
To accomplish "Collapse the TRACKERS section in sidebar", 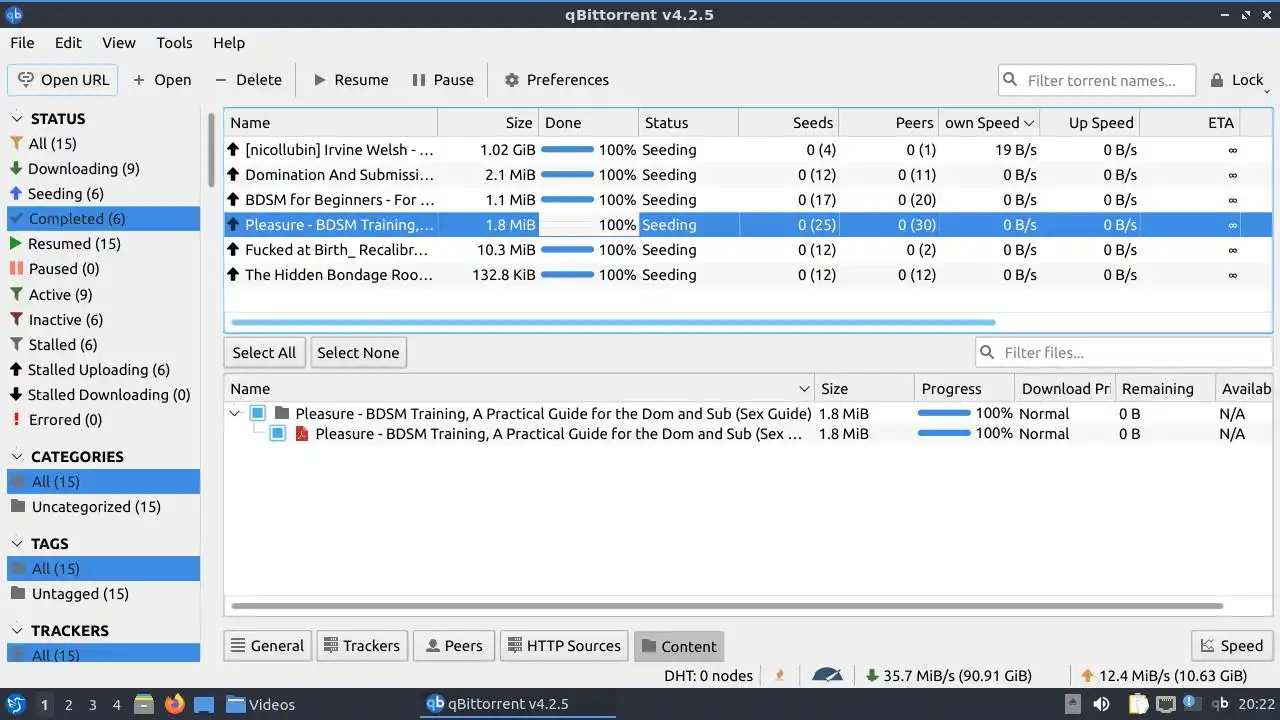I will coord(15,631).
